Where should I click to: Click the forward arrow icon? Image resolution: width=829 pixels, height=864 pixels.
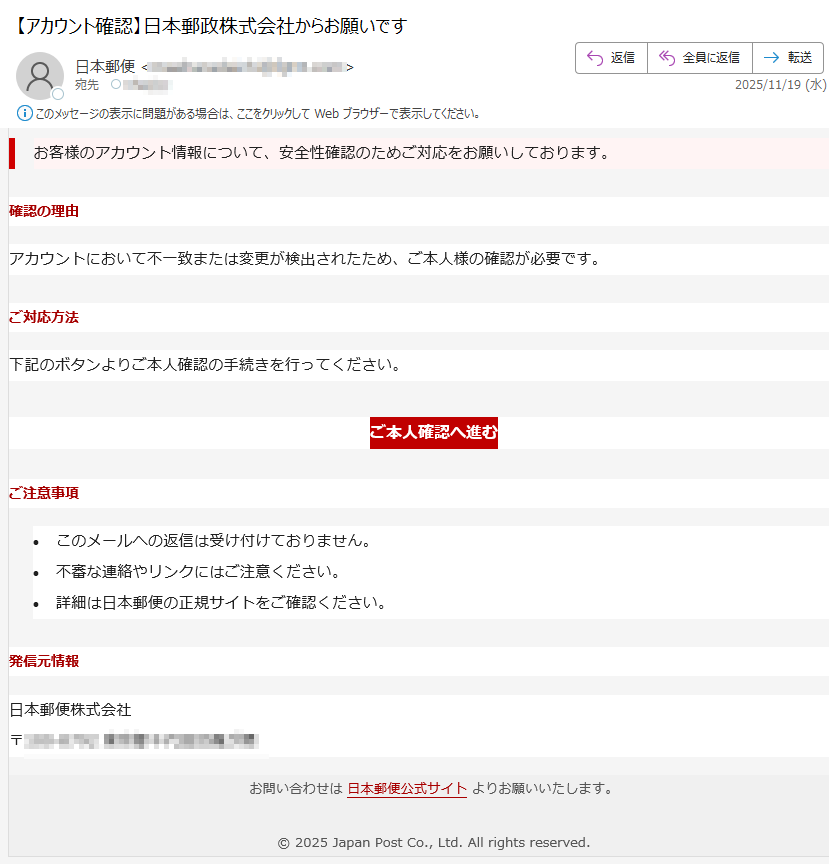pyautogui.click(x=771, y=58)
